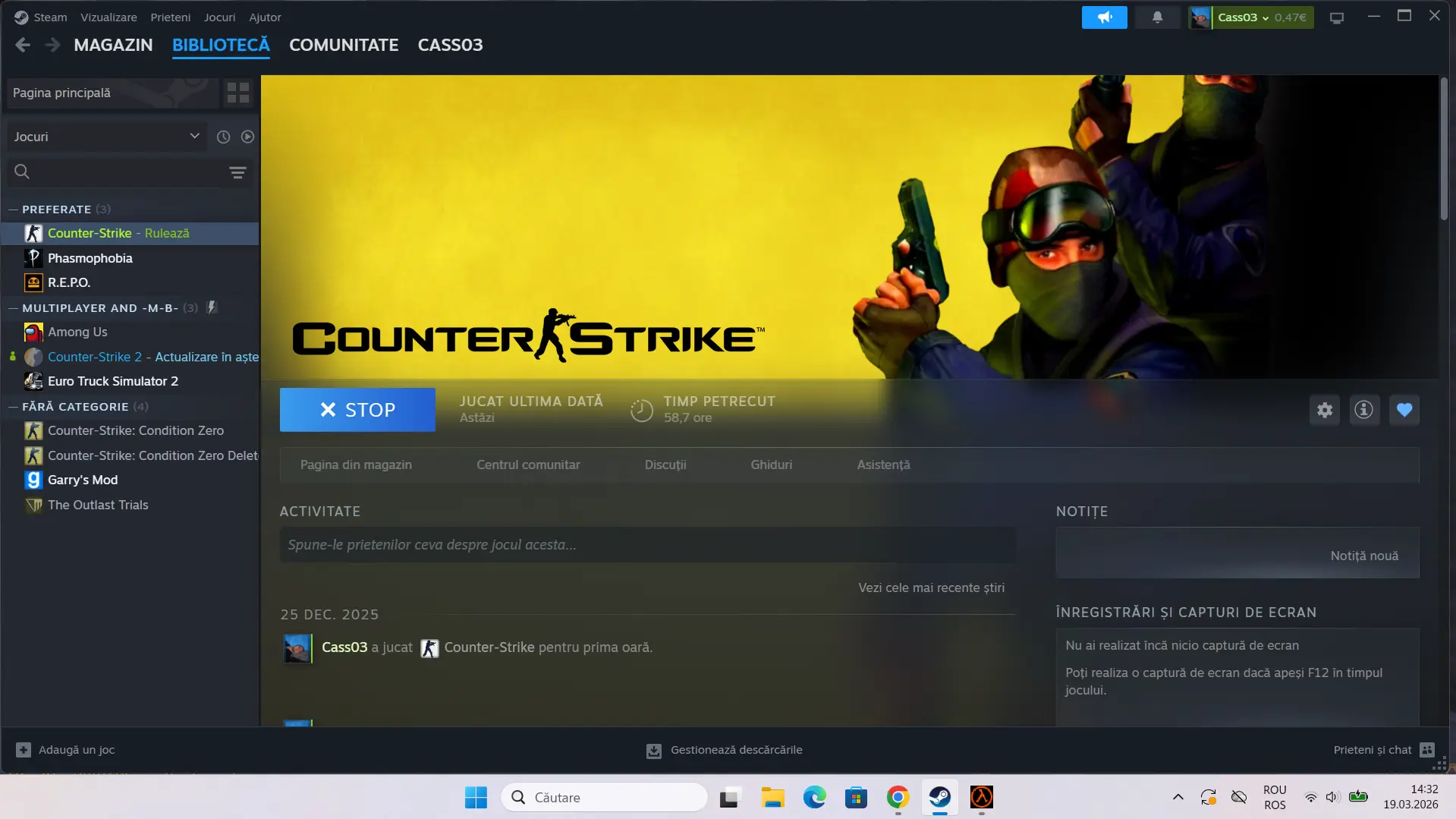This screenshot has height=819, width=1456.
Task: Open library collections grid view
Action: click(x=238, y=93)
